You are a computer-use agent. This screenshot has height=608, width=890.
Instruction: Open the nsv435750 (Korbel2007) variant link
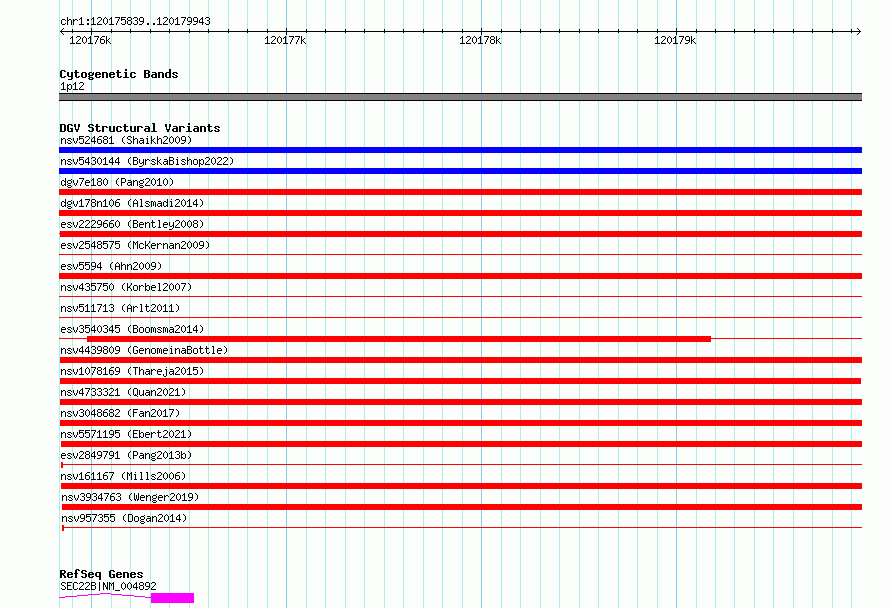point(126,287)
